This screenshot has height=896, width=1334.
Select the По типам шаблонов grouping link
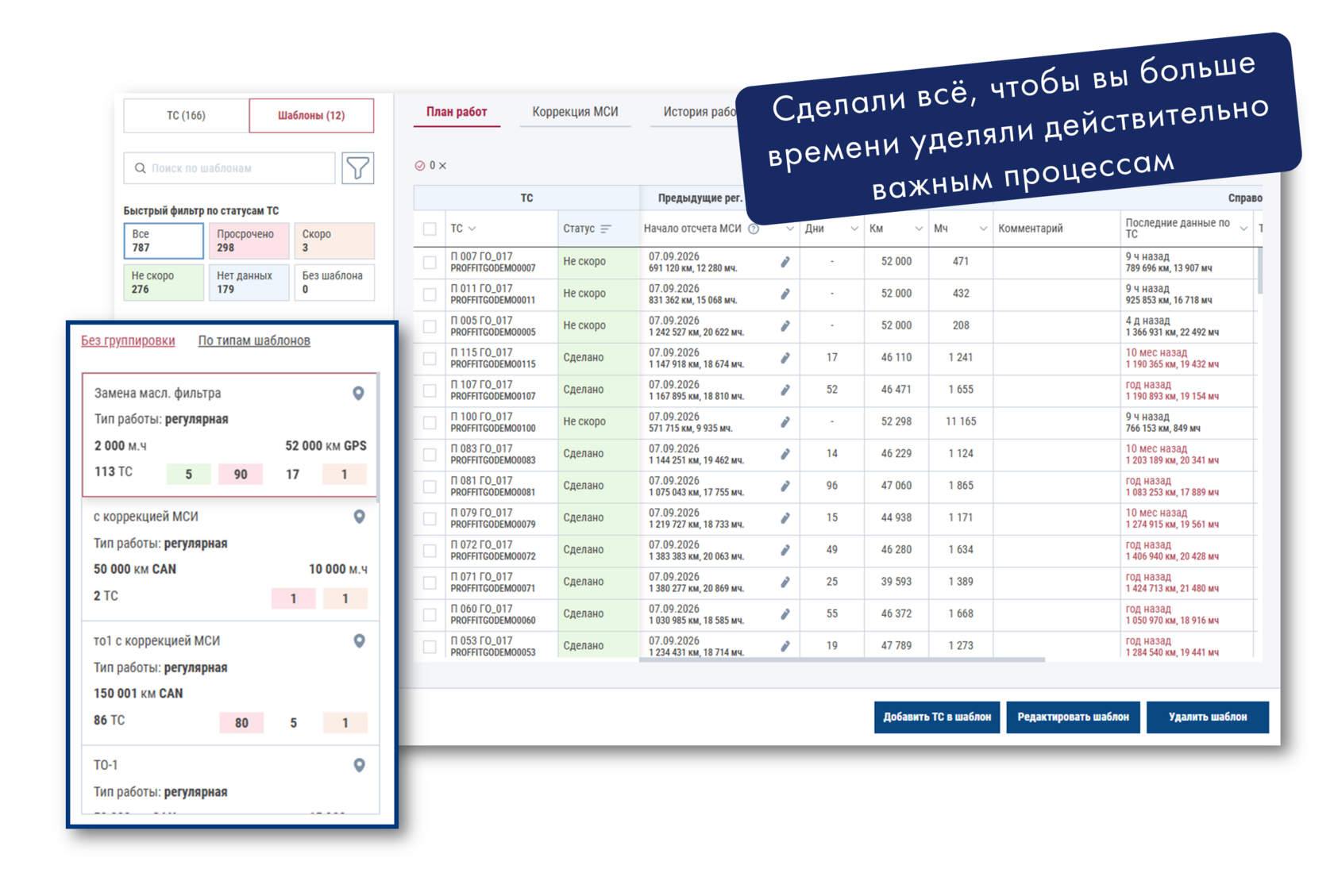[254, 340]
